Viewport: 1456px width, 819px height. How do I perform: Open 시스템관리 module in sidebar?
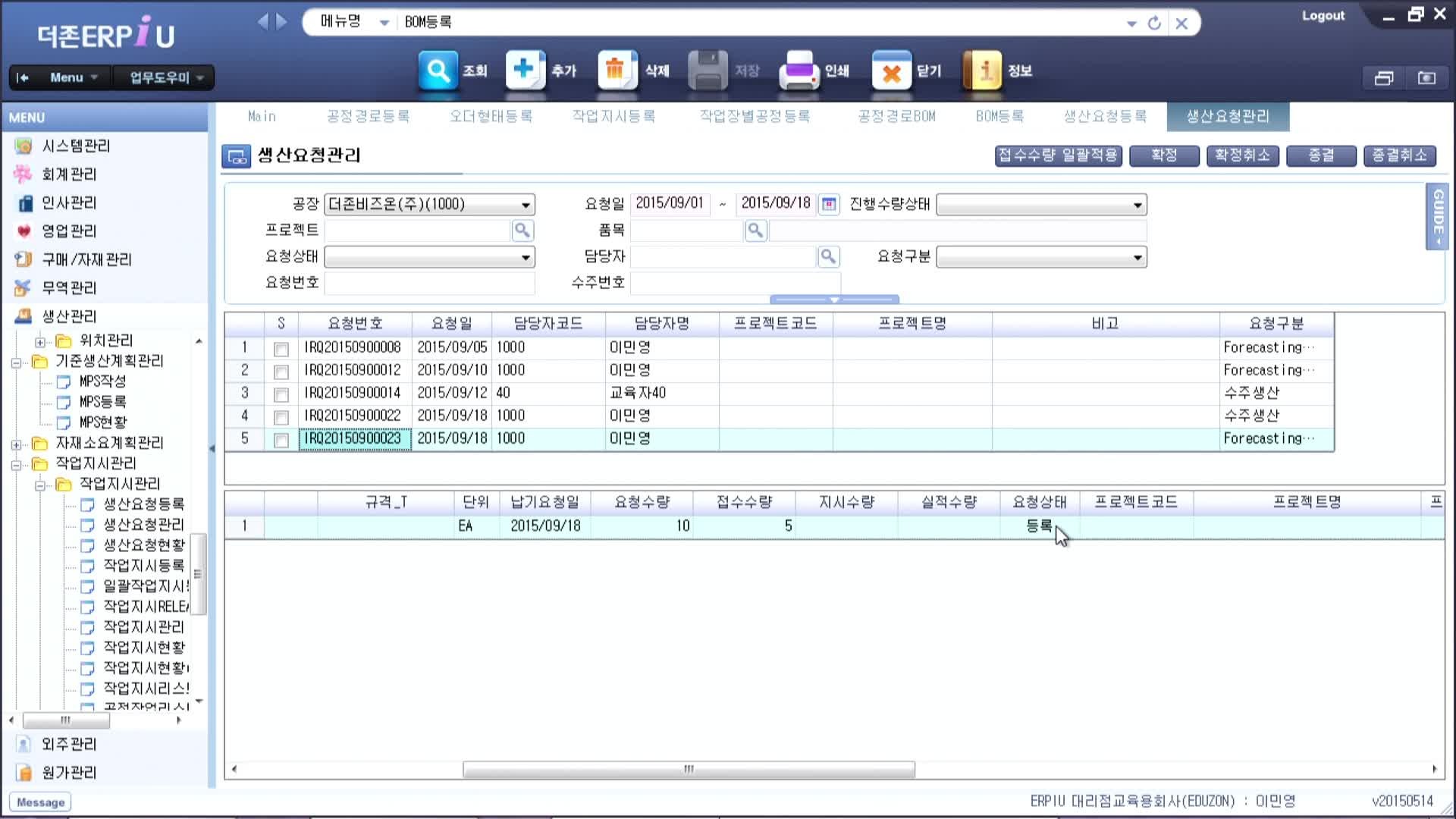tap(76, 146)
